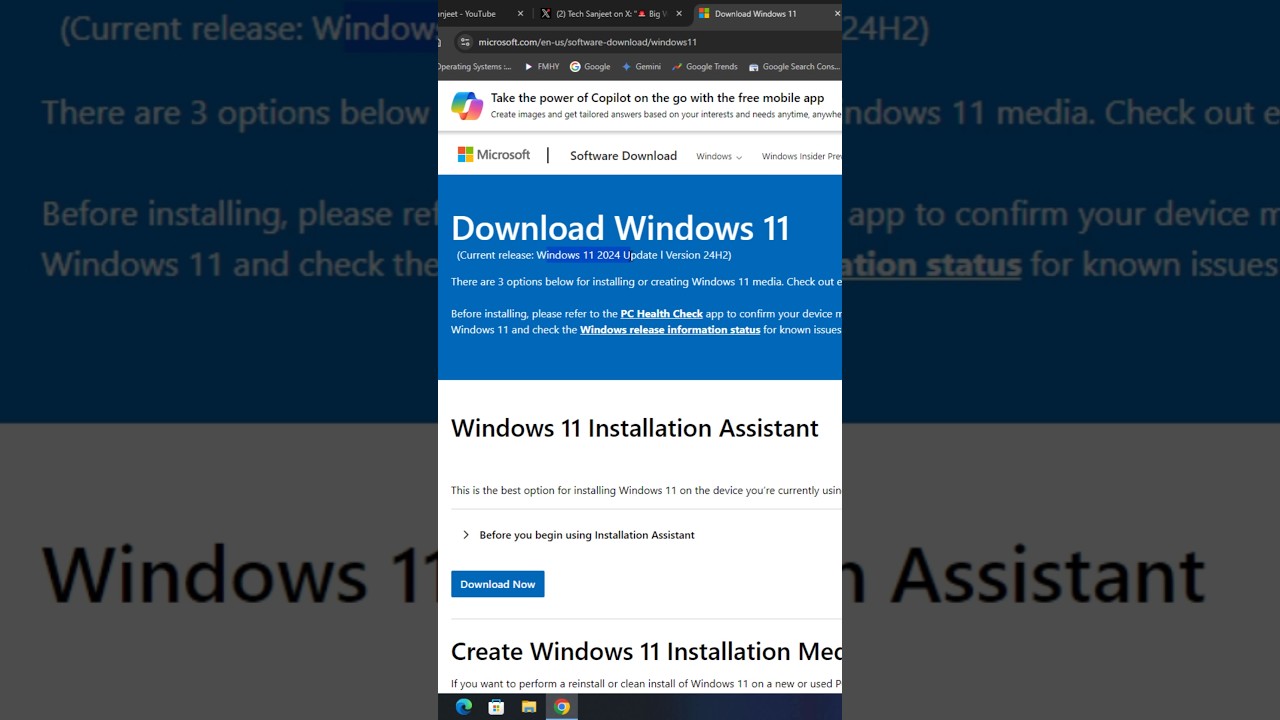Click the Copilot mobile app banner text
This screenshot has width=1280, height=720.
coord(657,98)
